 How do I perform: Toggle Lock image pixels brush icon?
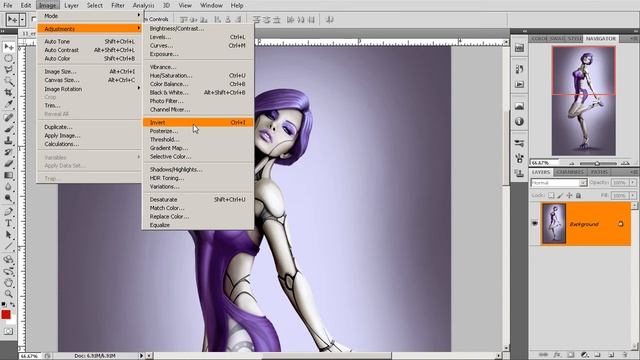click(x=560, y=196)
